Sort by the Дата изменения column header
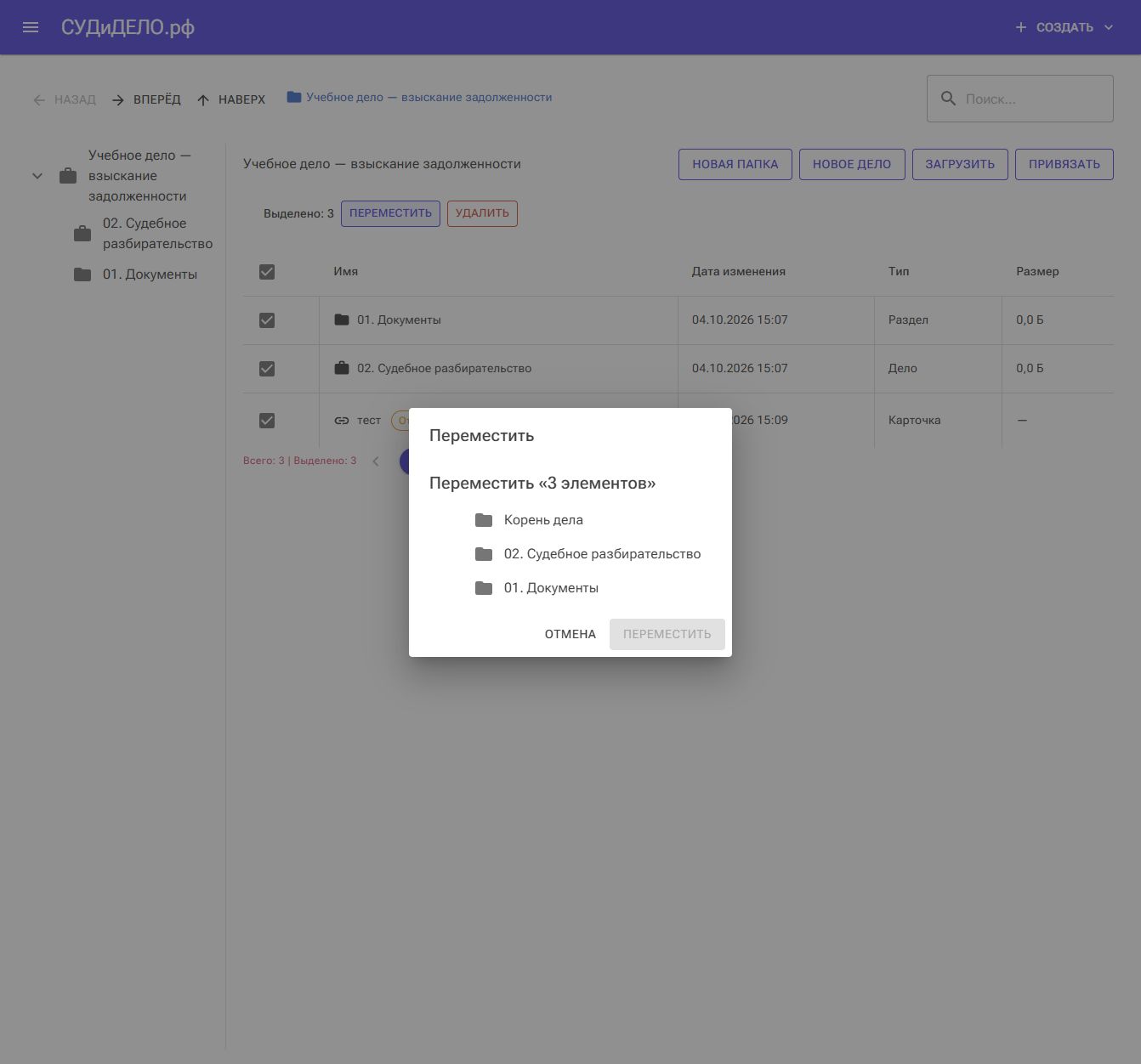1141x1064 pixels. pos(739,272)
